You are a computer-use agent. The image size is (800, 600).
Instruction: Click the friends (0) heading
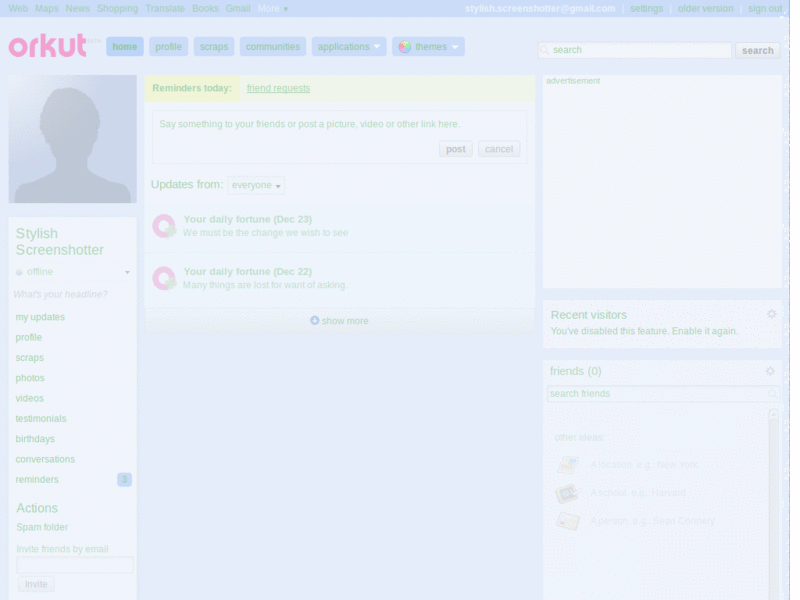pyautogui.click(x=576, y=371)
